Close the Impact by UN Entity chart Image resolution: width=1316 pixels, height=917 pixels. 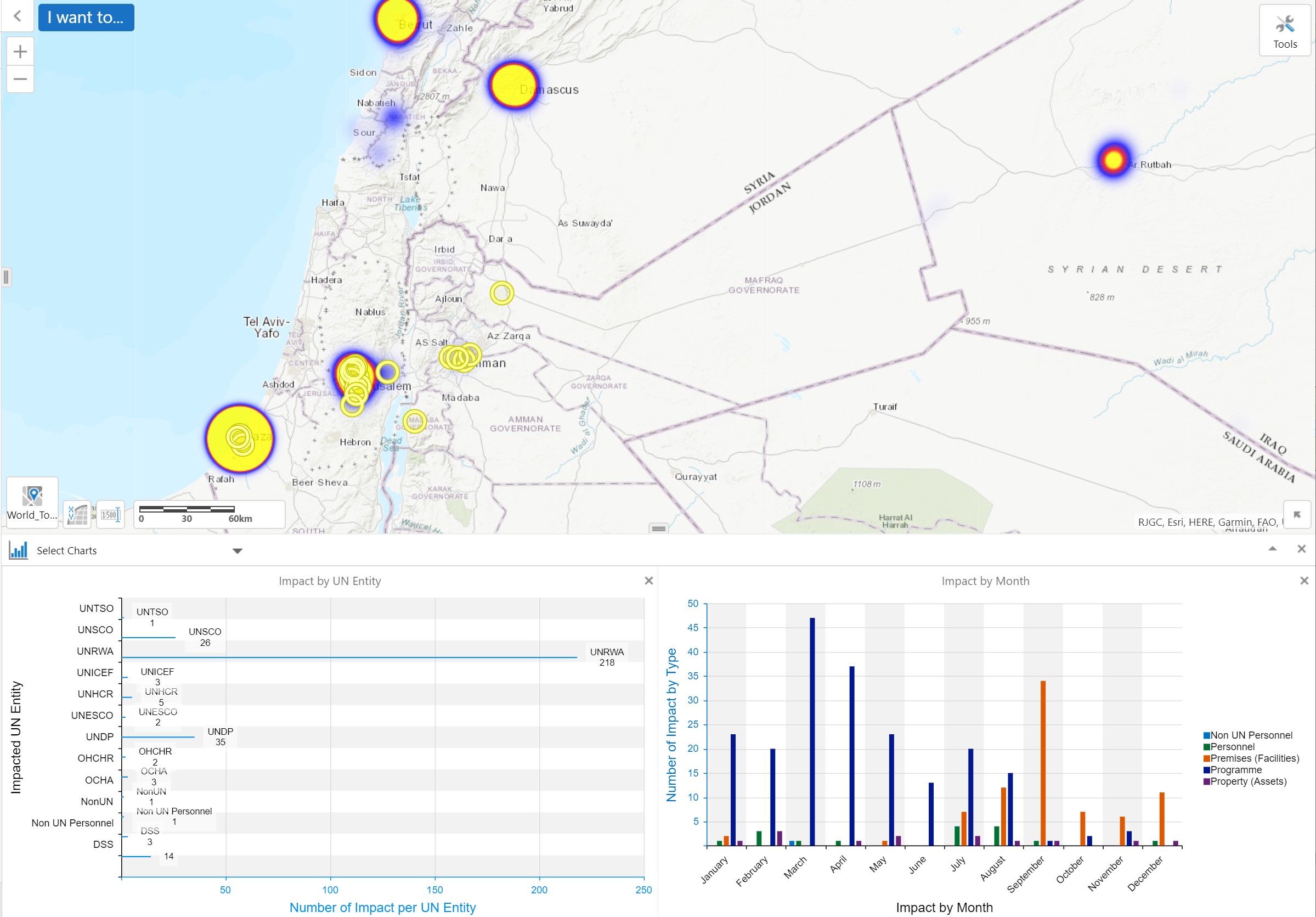(x=648, y=581)
